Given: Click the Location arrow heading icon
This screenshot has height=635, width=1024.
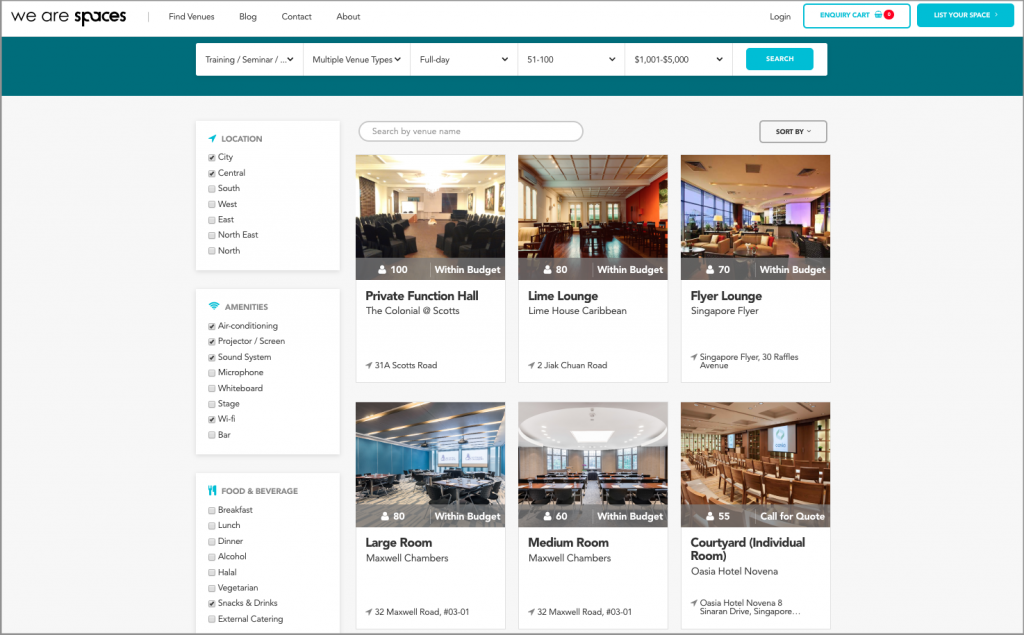Looking at the screenshot, I should [x=212, y=138].
